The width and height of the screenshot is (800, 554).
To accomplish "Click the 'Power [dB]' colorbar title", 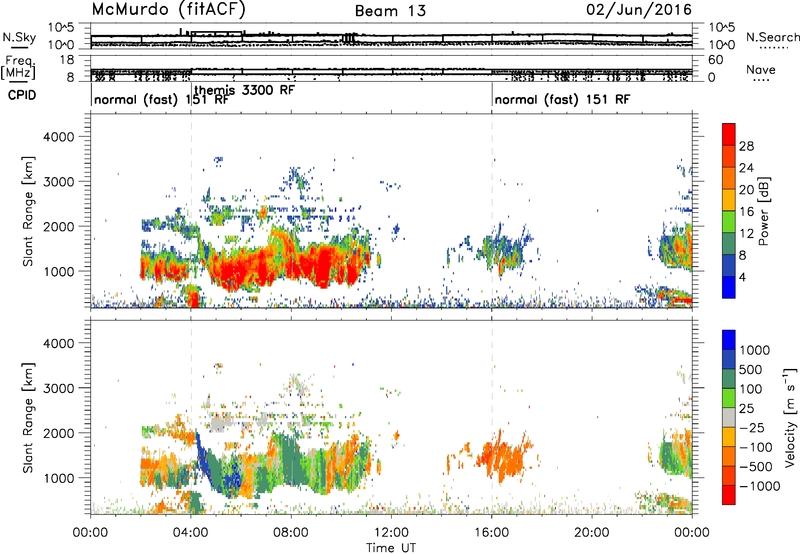I will [763, 211].
